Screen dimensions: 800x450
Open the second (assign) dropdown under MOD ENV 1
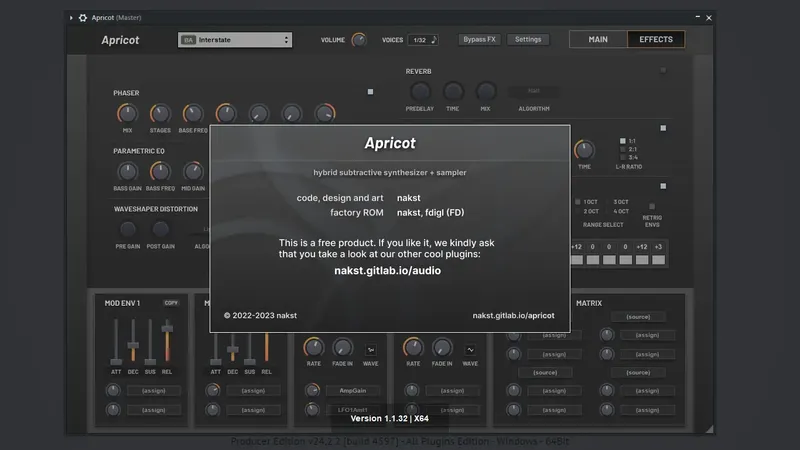tap(154, 410)
